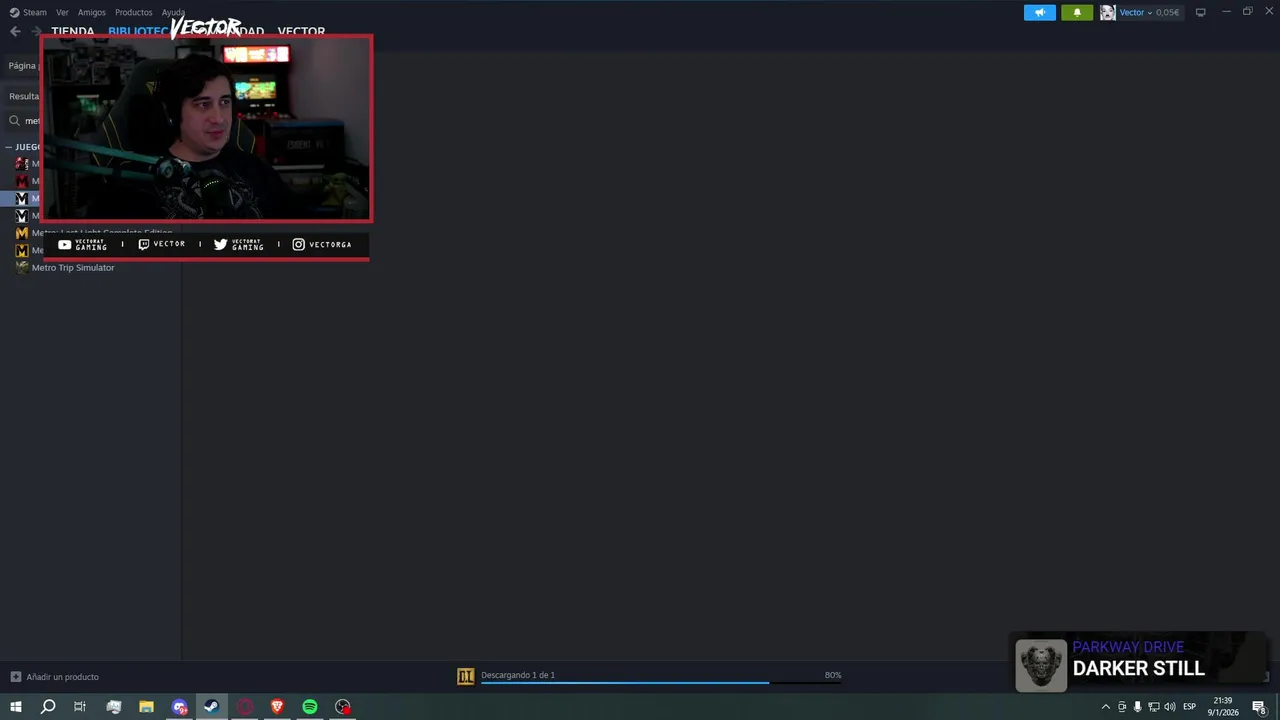
Task: Open the VECTOR profile tab
Action: (301, 31)
